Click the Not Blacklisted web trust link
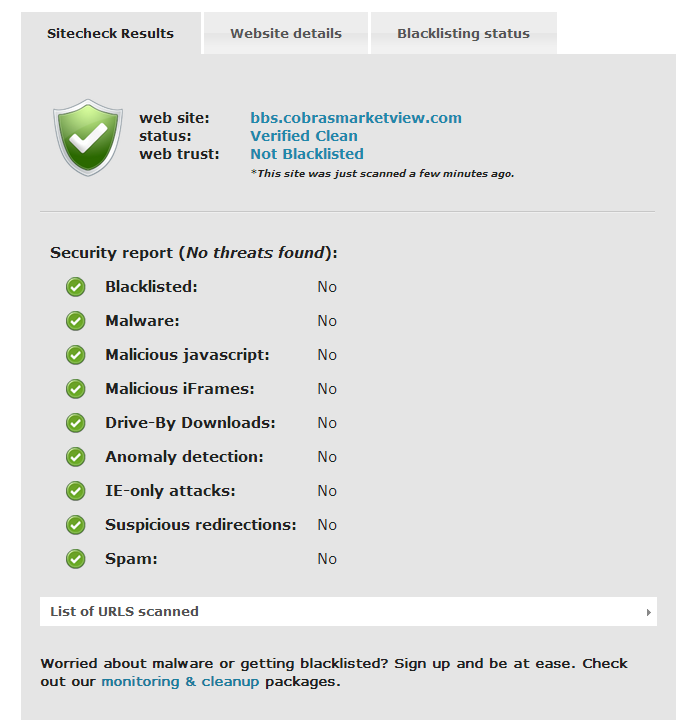692x727 pixels. [307, 154]
